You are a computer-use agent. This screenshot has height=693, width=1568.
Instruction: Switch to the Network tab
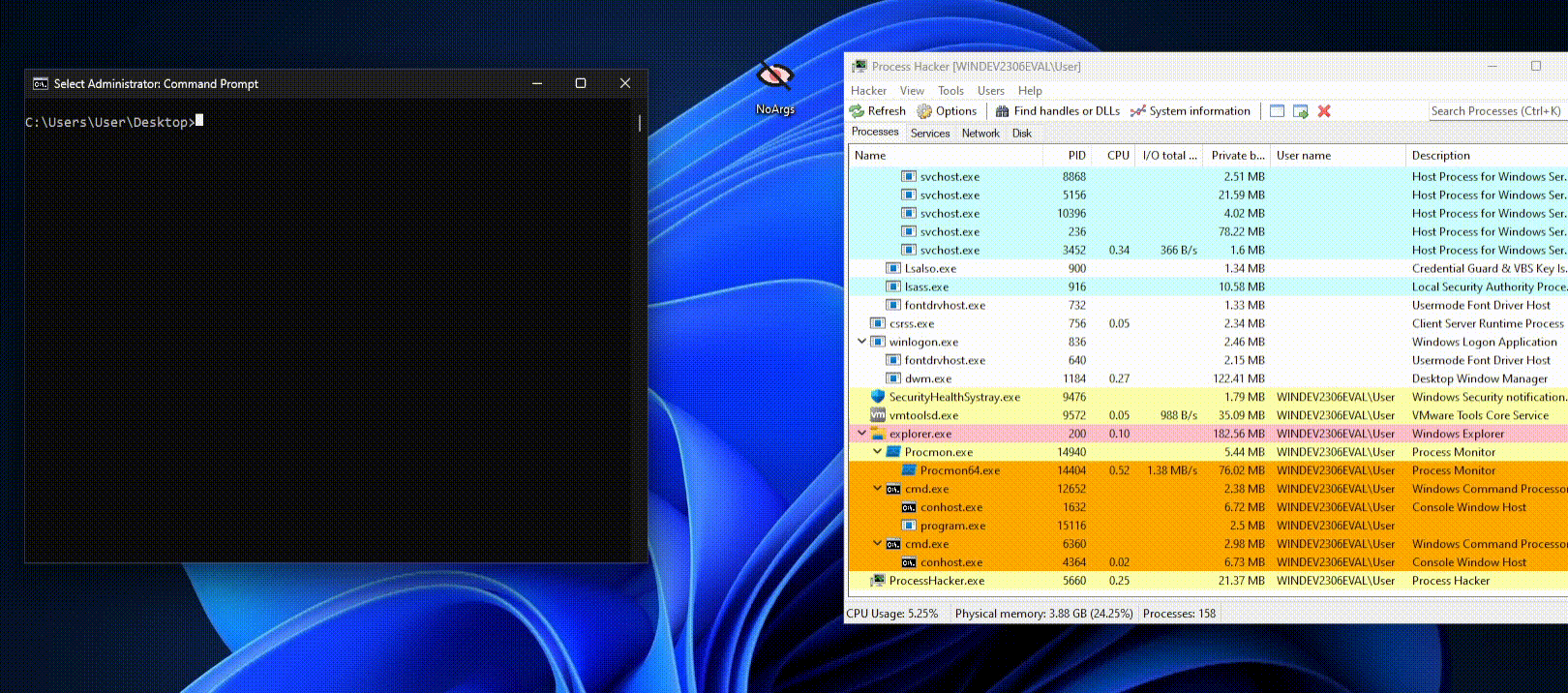[x=980, y=134]
